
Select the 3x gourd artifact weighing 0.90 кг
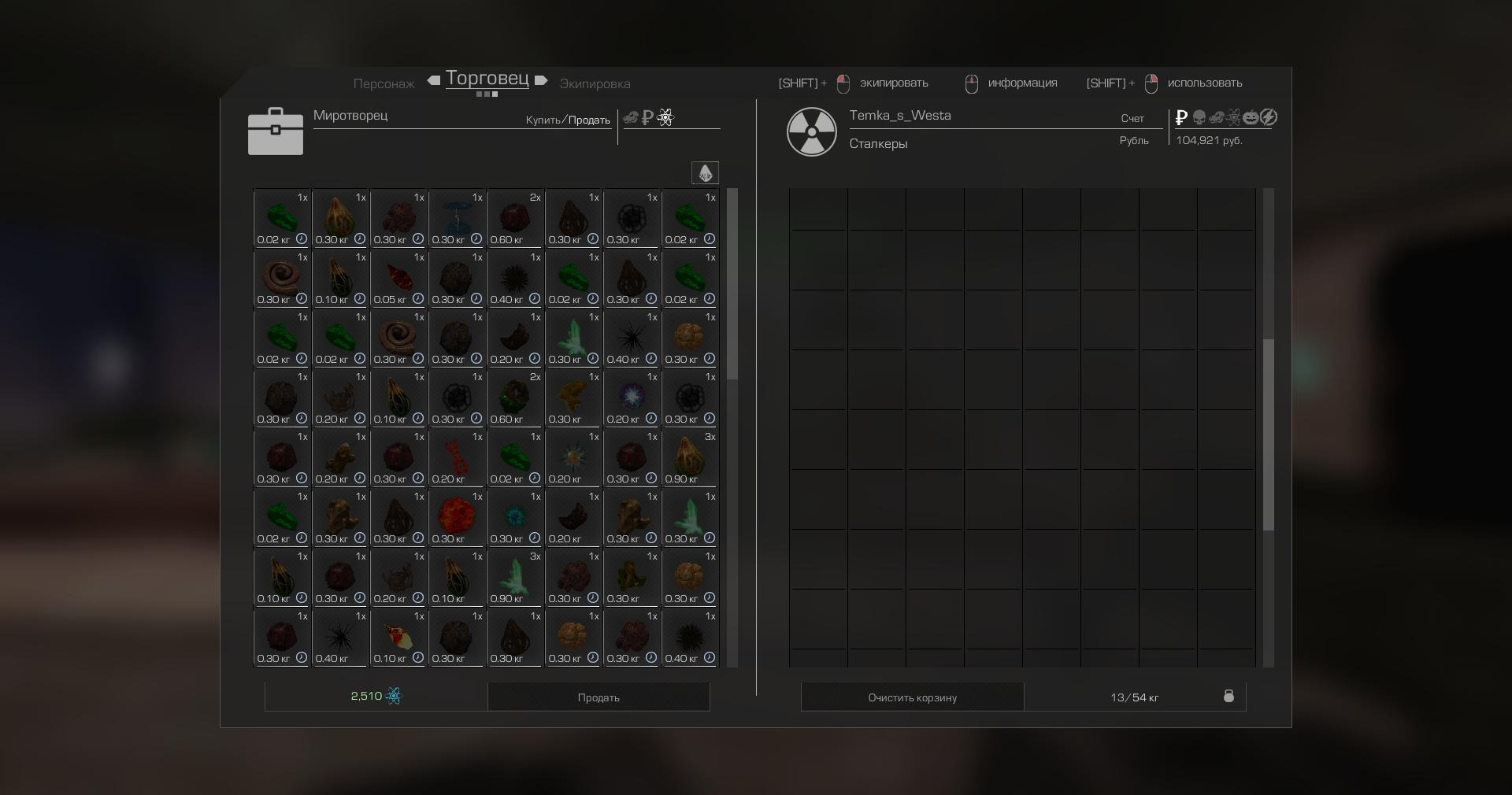tap(690, 457)
